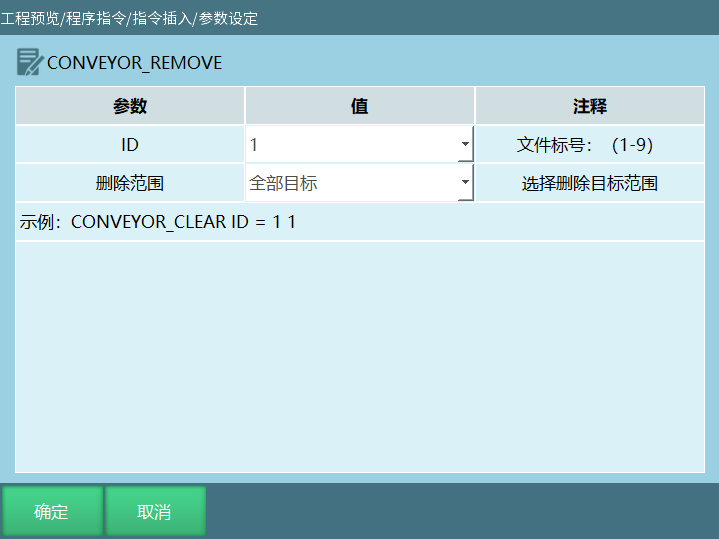Click the 值 column header

click(x=359, y=106)
